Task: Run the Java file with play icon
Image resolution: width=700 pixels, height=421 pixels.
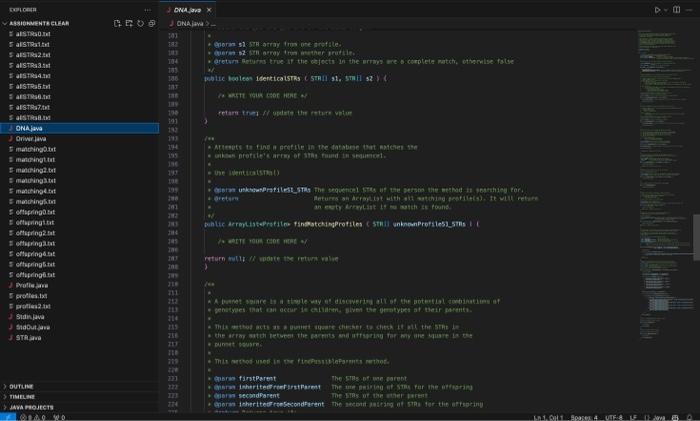Action: click(x=657, y=10)
